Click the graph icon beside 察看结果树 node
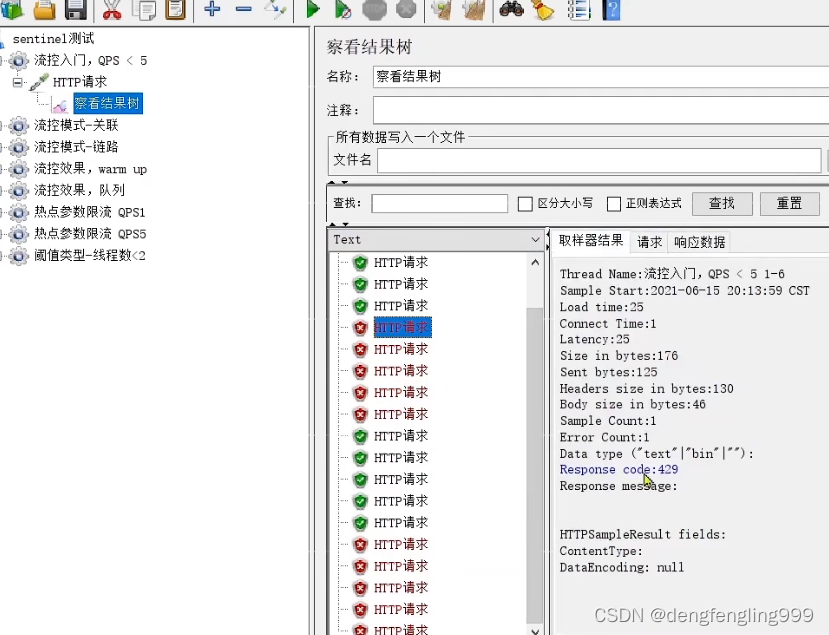The width and height of the screenshot is (829, 635). point(60,105)
